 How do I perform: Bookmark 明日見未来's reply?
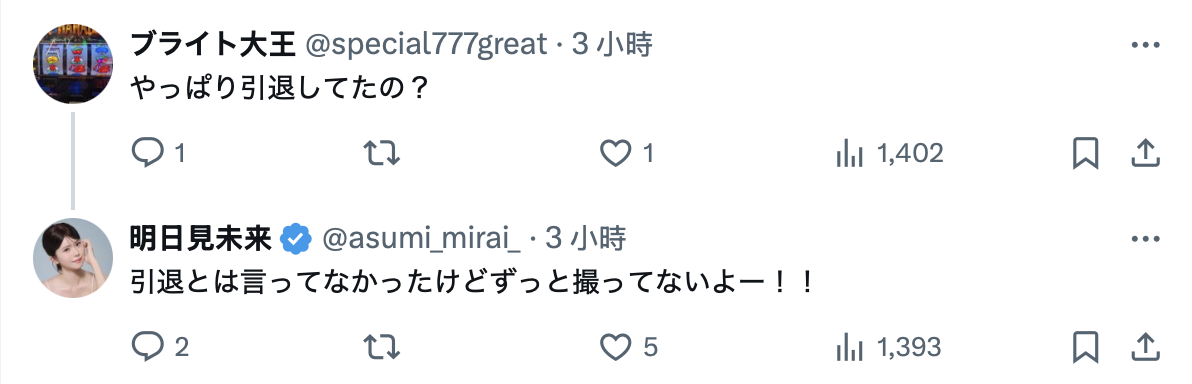[1085, 348]
